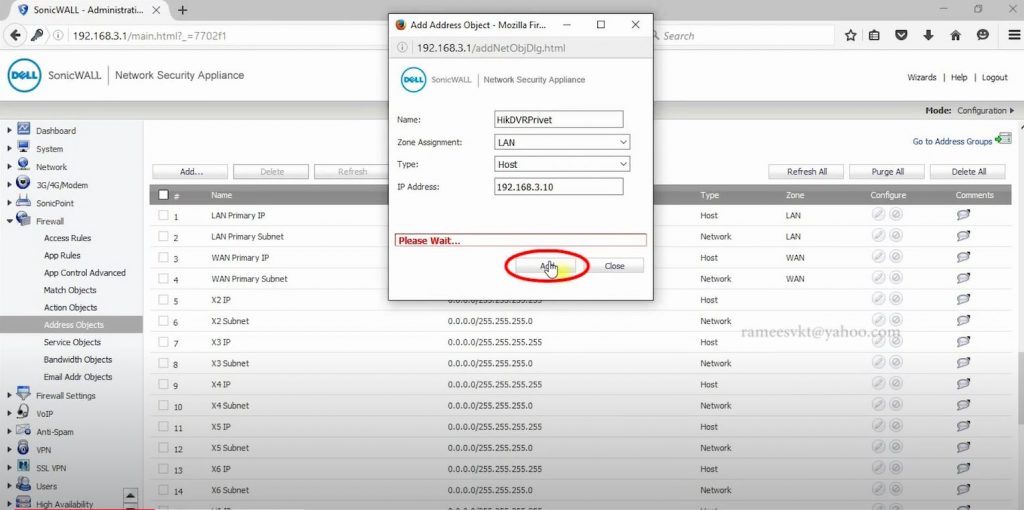Follow the Go to Address Groups link
The width and height of the screenshot is (1024, 510).
(x=952, y=141)
